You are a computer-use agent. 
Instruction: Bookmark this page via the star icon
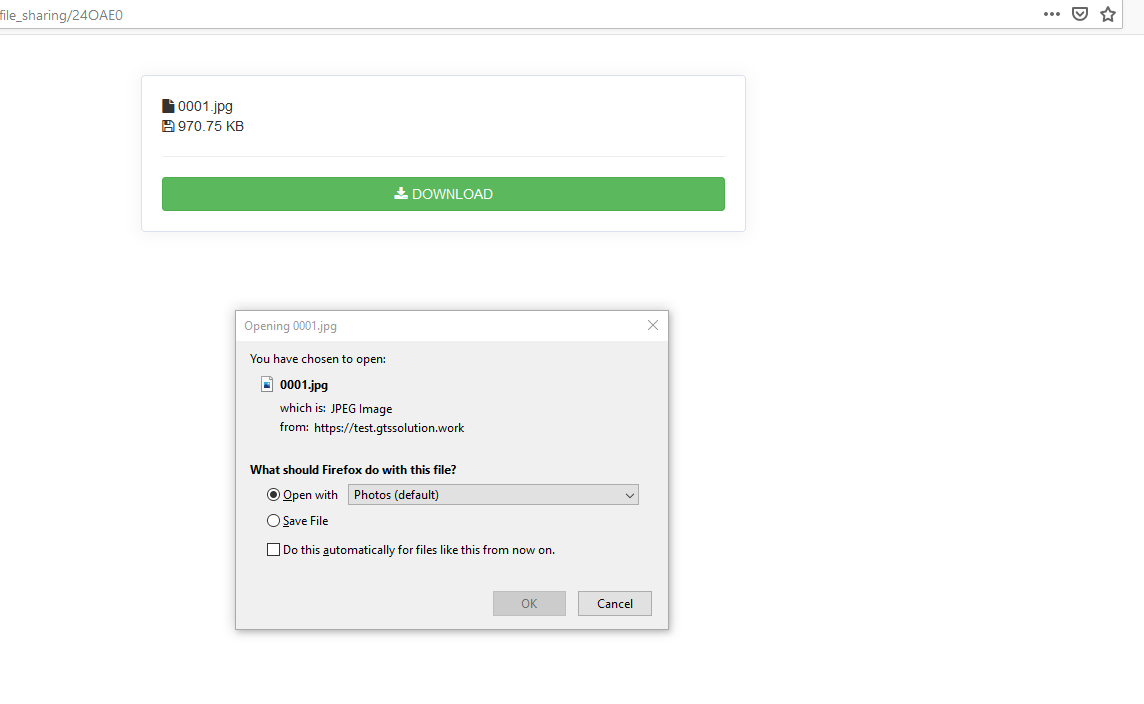(1108, 14)
